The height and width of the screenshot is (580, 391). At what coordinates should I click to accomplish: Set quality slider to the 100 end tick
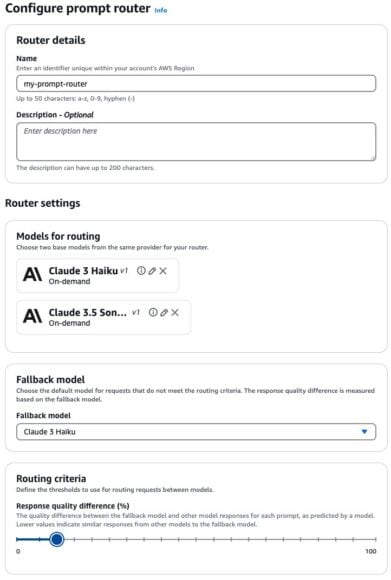click(375, 539)
